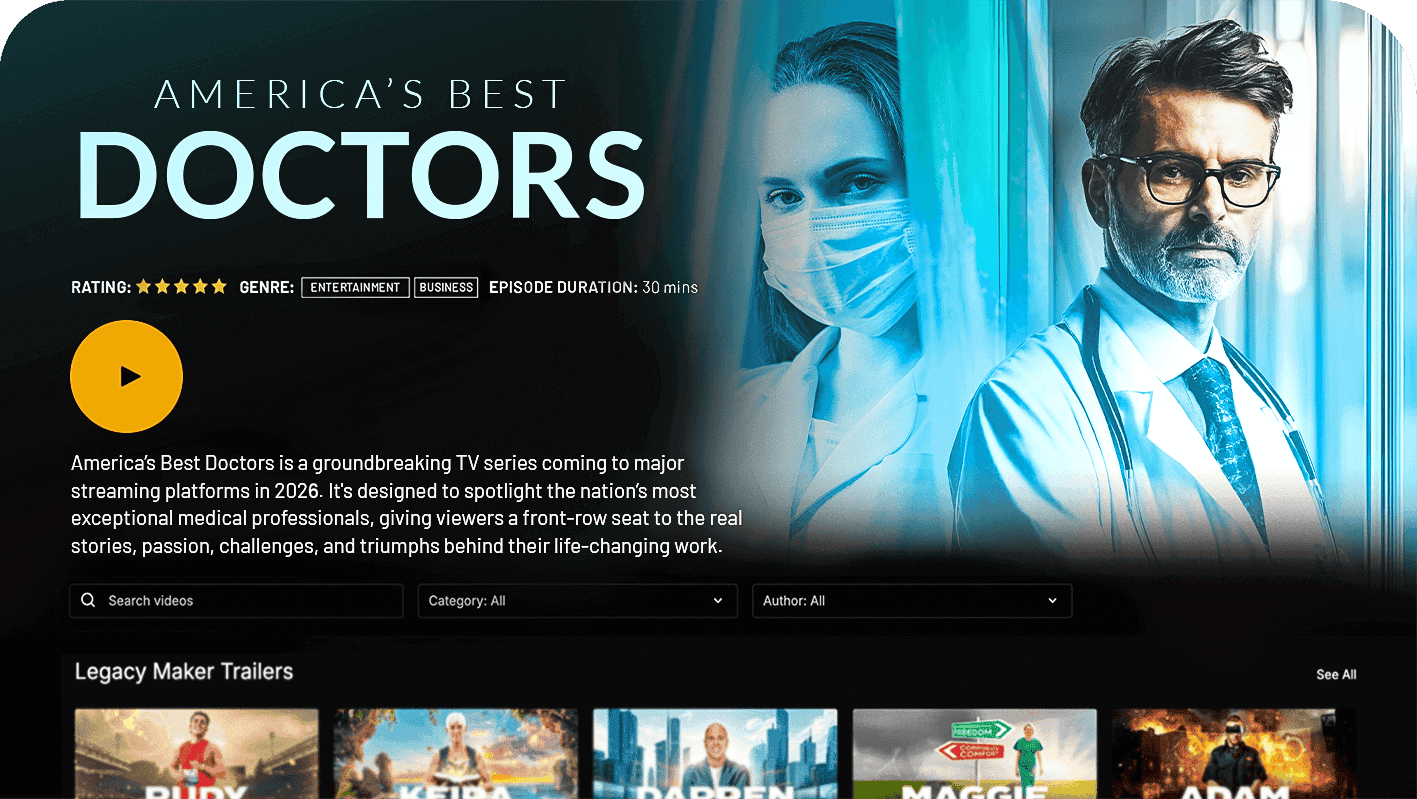The height and width of the screenshot is (799, 1417).
Task: Open the Darren trailer thumbnail
Action: [715, 753]
